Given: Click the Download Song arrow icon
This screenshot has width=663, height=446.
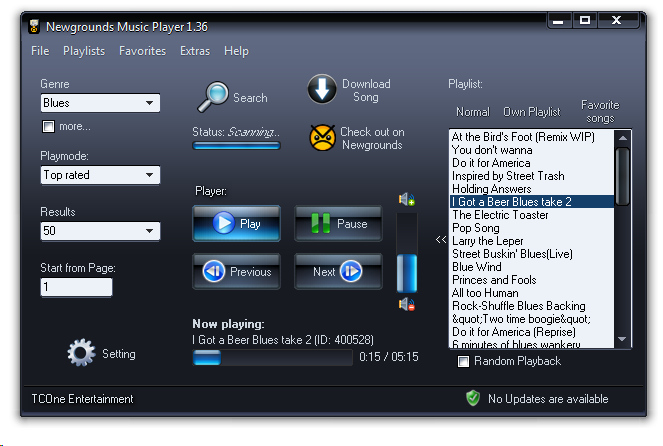Looking at the screenshot, I should tap(322, 89).
